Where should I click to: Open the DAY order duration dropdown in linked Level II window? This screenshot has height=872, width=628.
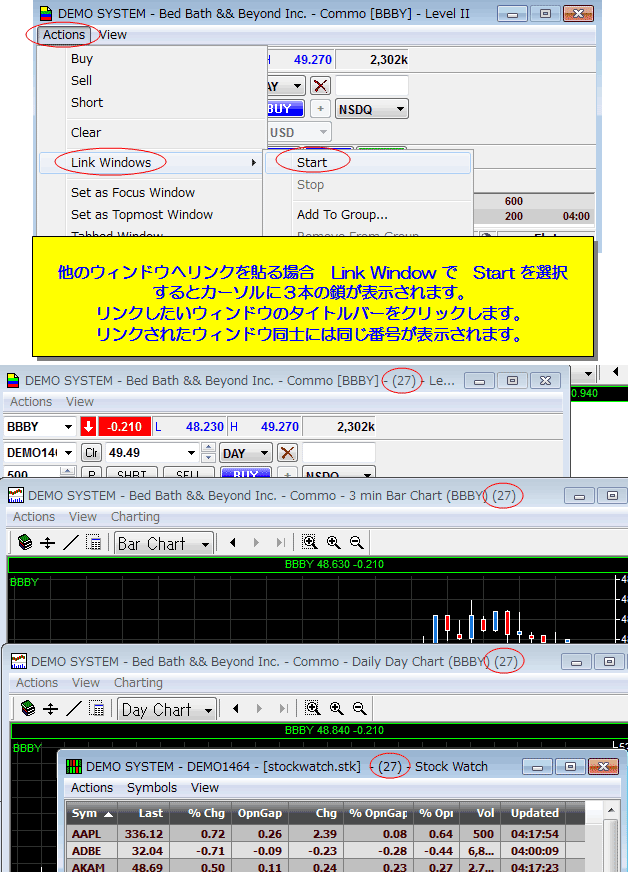pyautogui.click(x=264, y=453)
